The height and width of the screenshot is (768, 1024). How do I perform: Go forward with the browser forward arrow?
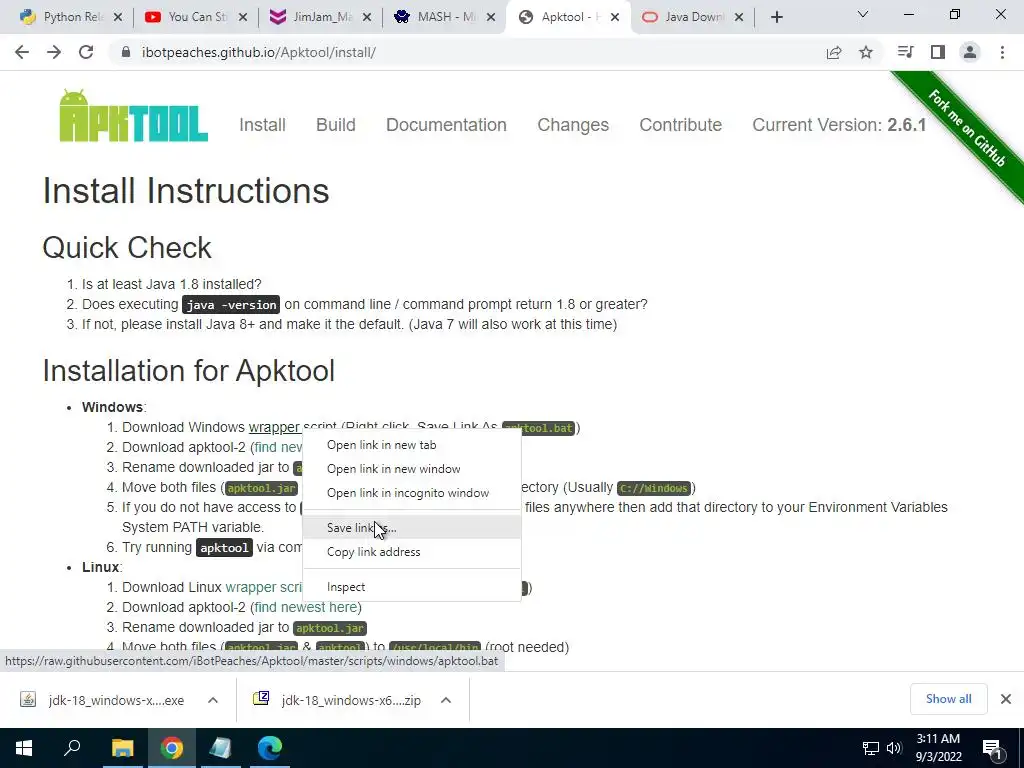click(x=54, y=52)
